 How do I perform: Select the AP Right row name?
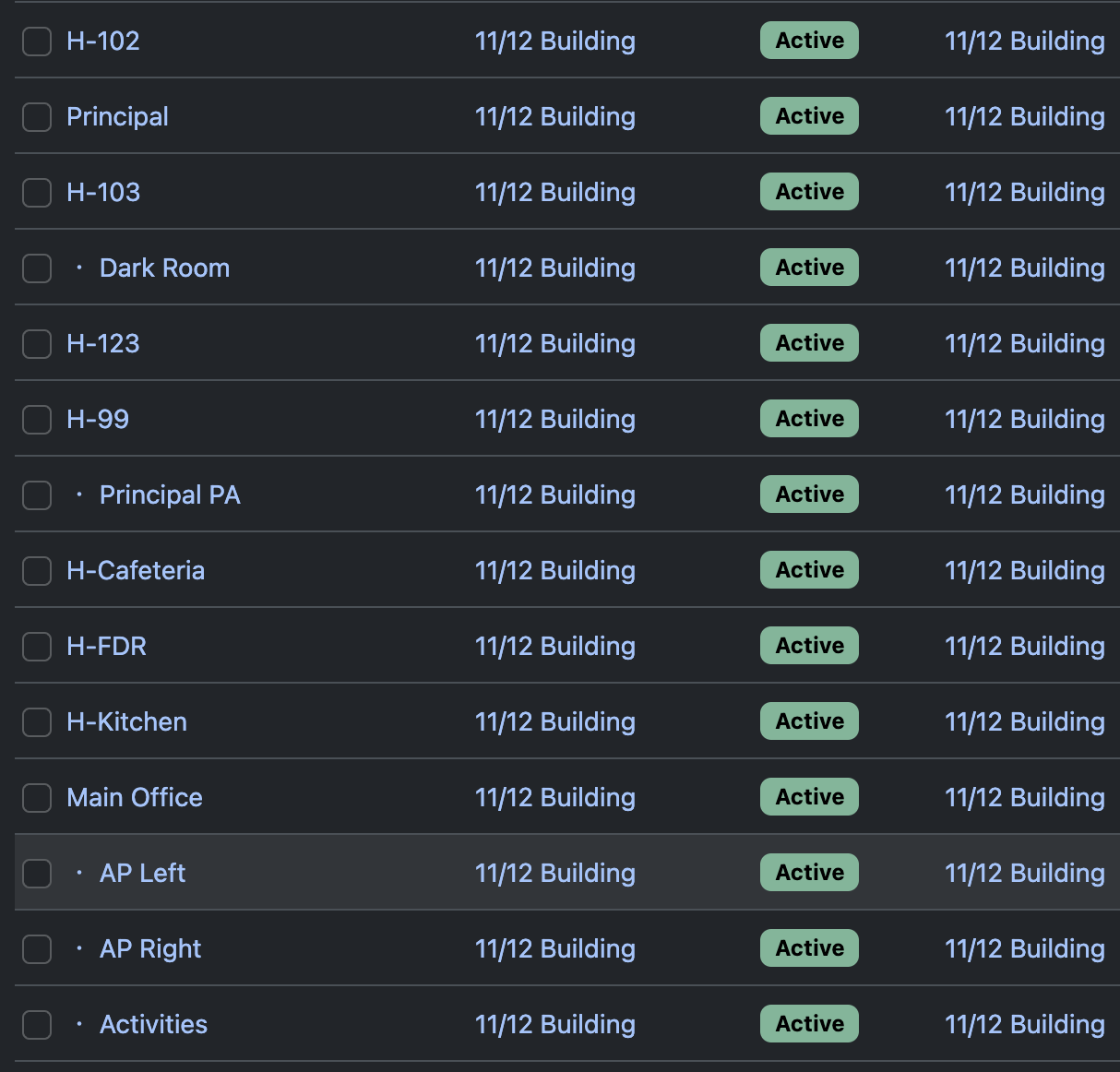[150, 948]
